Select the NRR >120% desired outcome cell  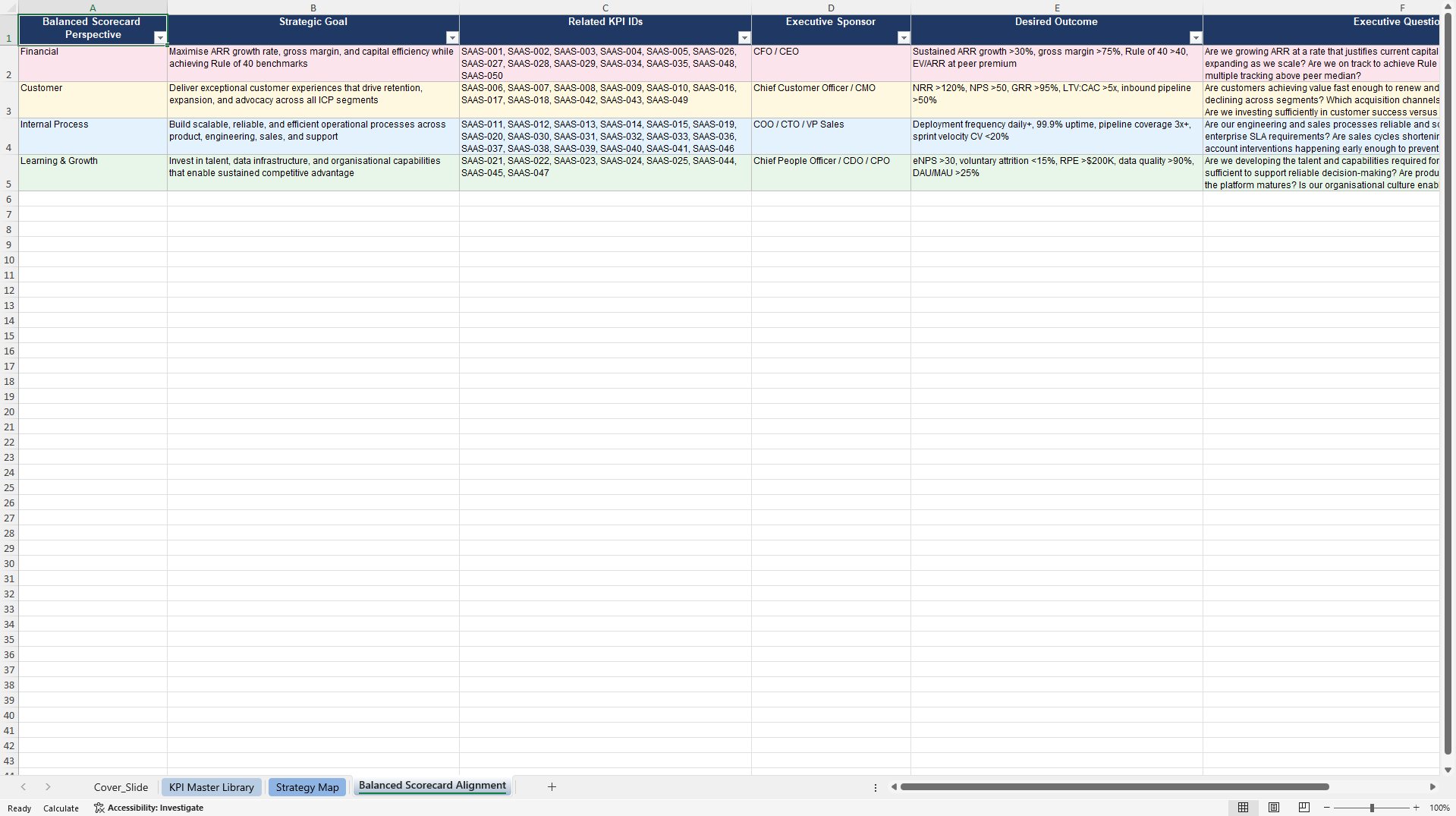(x=1057, y=100)
